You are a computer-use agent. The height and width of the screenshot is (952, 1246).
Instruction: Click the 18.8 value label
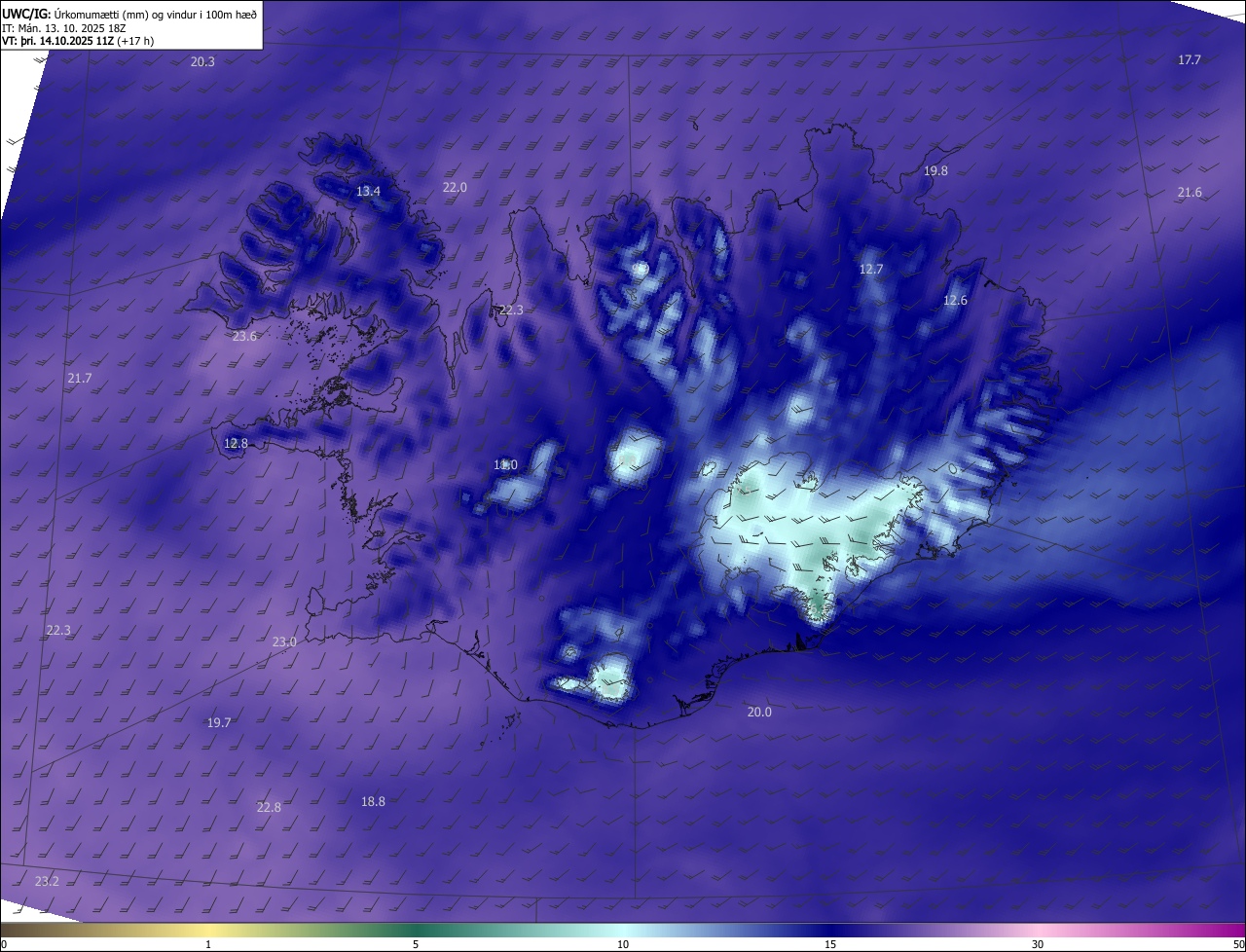coord(373,801)
